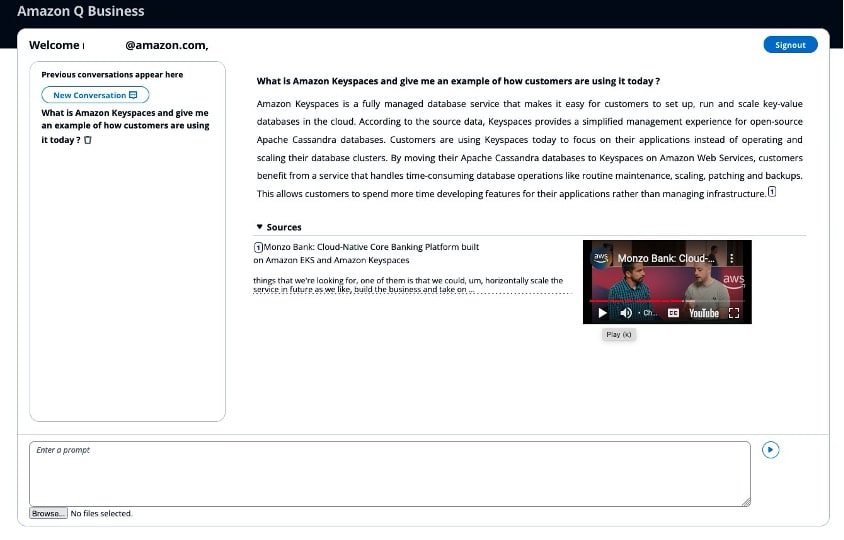Image resolution: width=844 pixels, height=540 pixels.
Task: Click the source excerpt text about horizontal scaling
Action: point(408,285)
